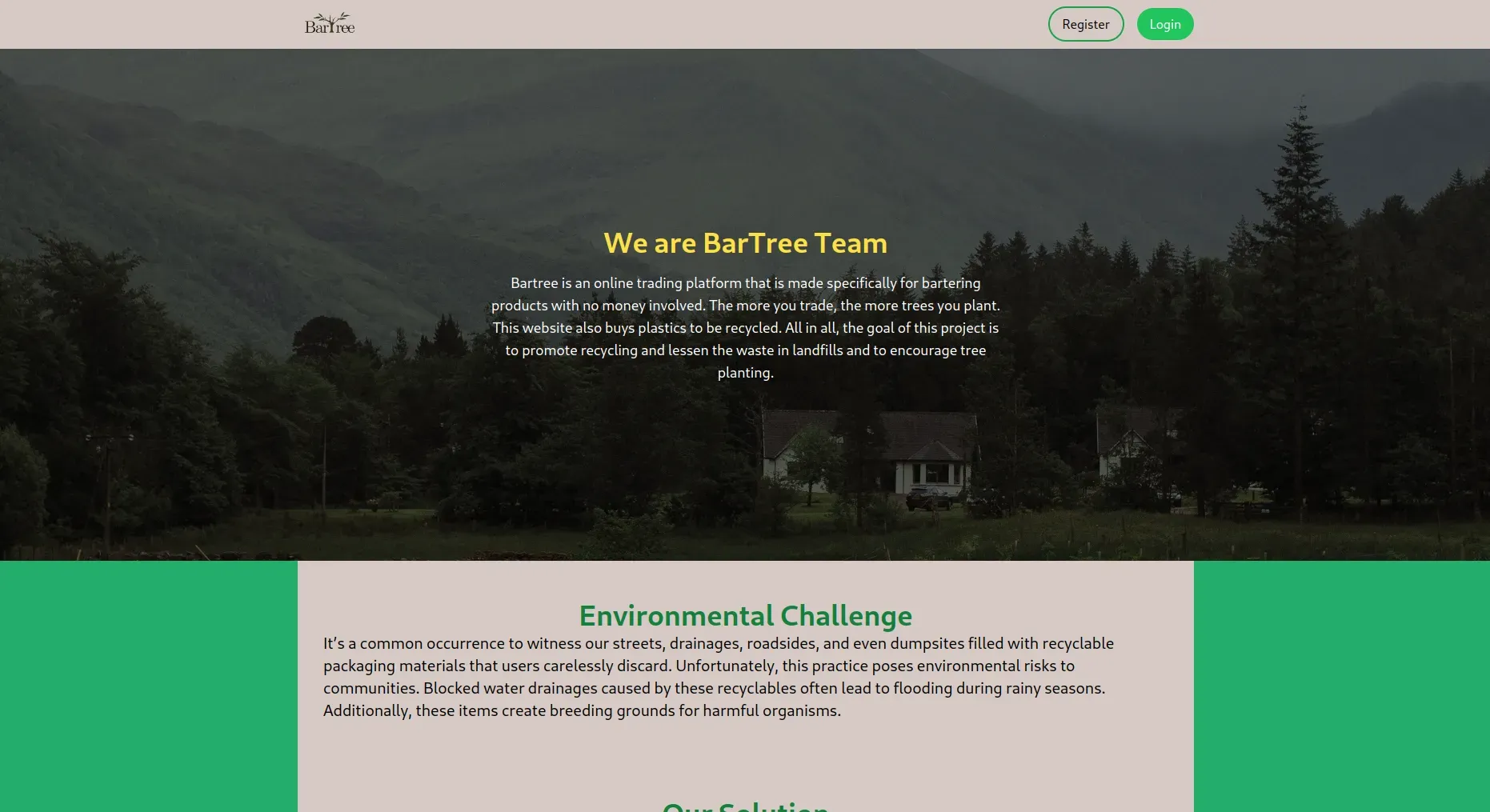Click the Register button in the navbar
1490x812 pixels.
tap(1085, 24)
